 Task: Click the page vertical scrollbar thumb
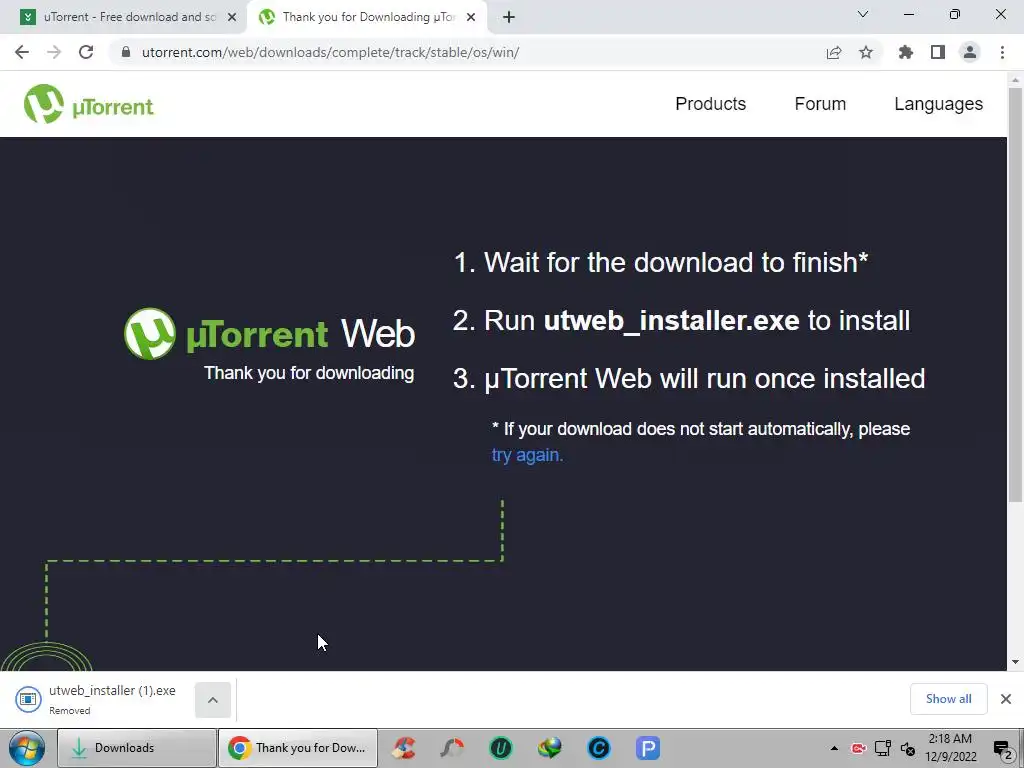(x=1015, y=294)
